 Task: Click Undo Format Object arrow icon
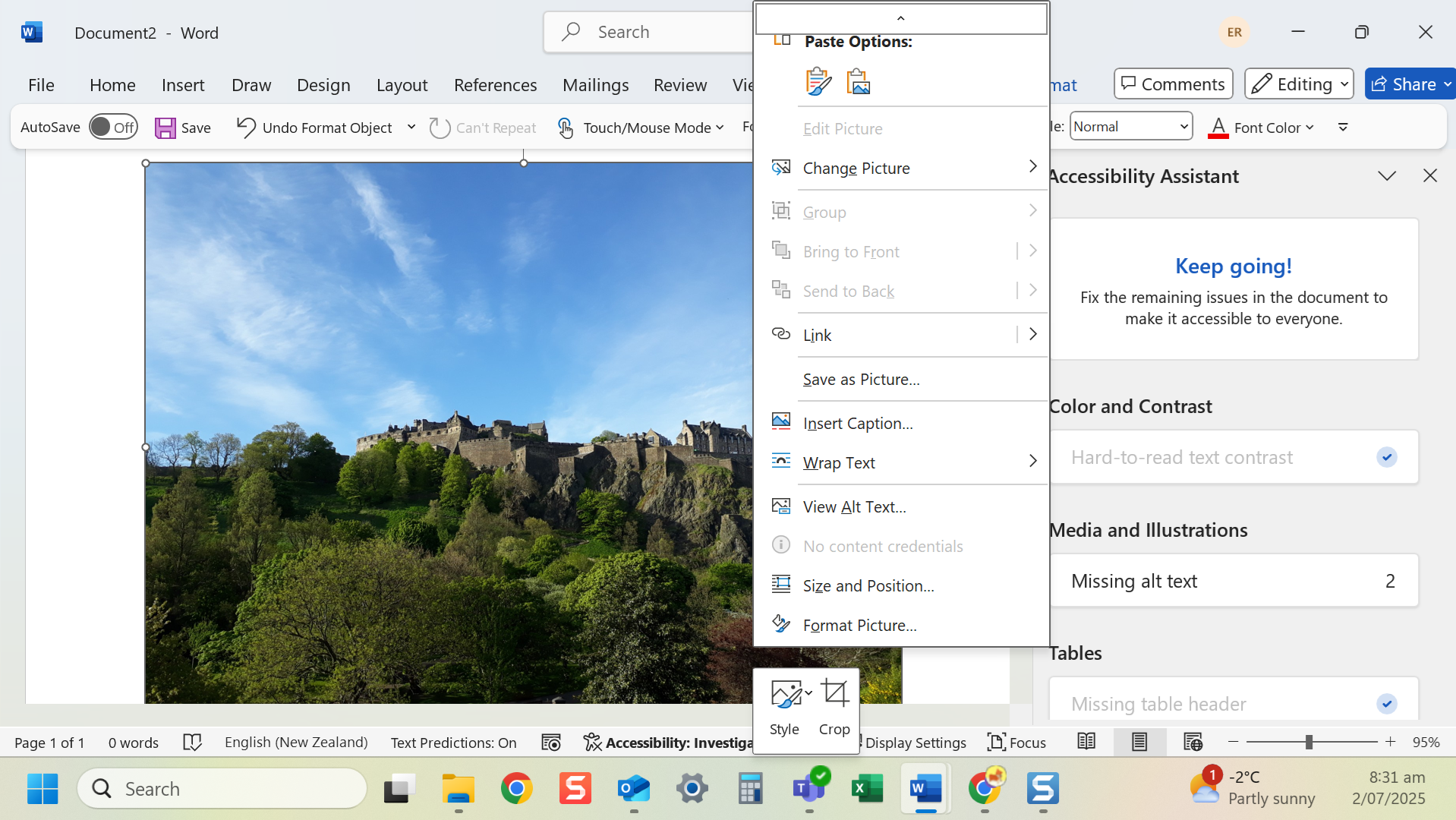245,128
